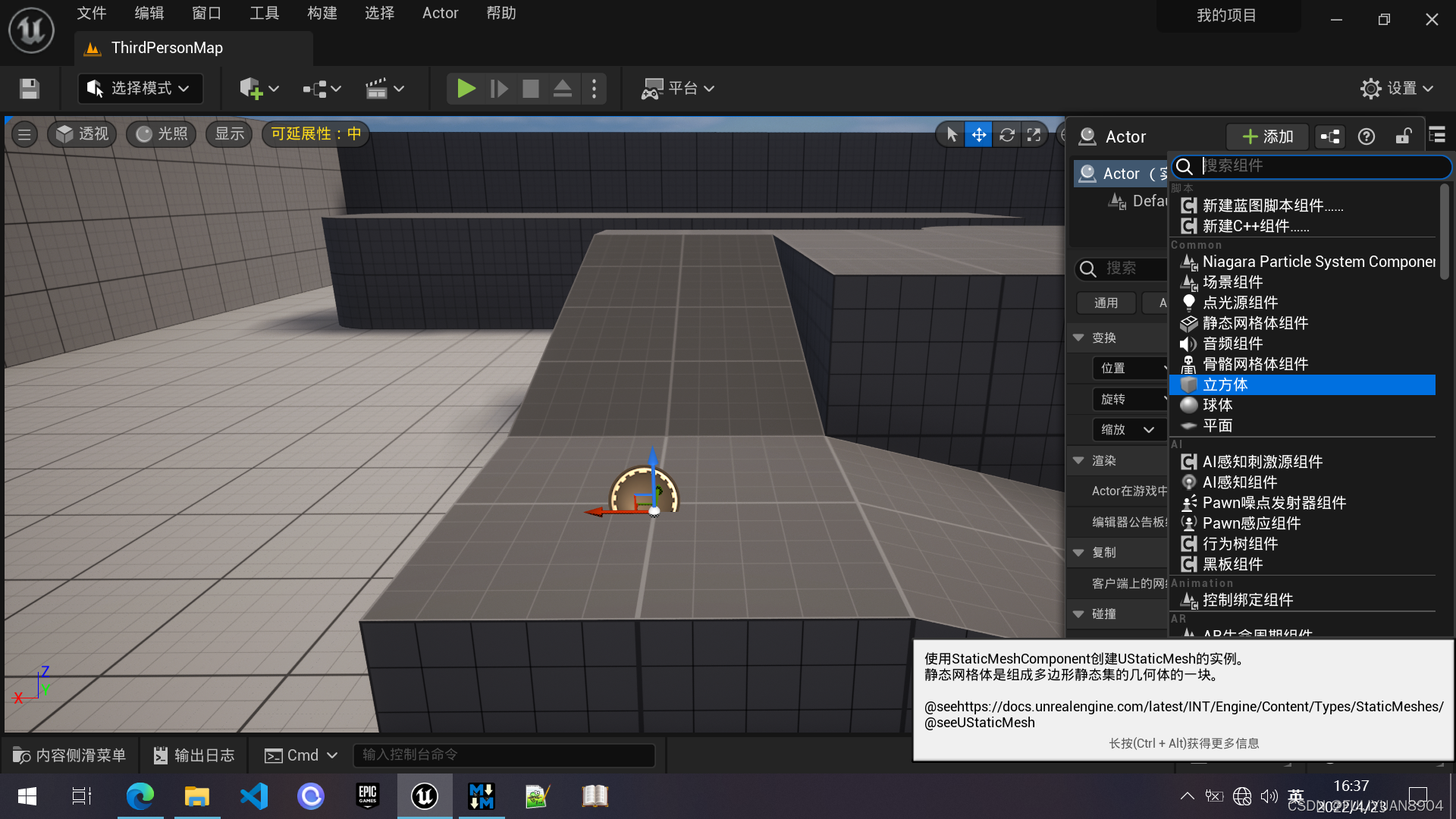Select 音频组件 audio component
1456x819 pixels.
(1302, 344)
